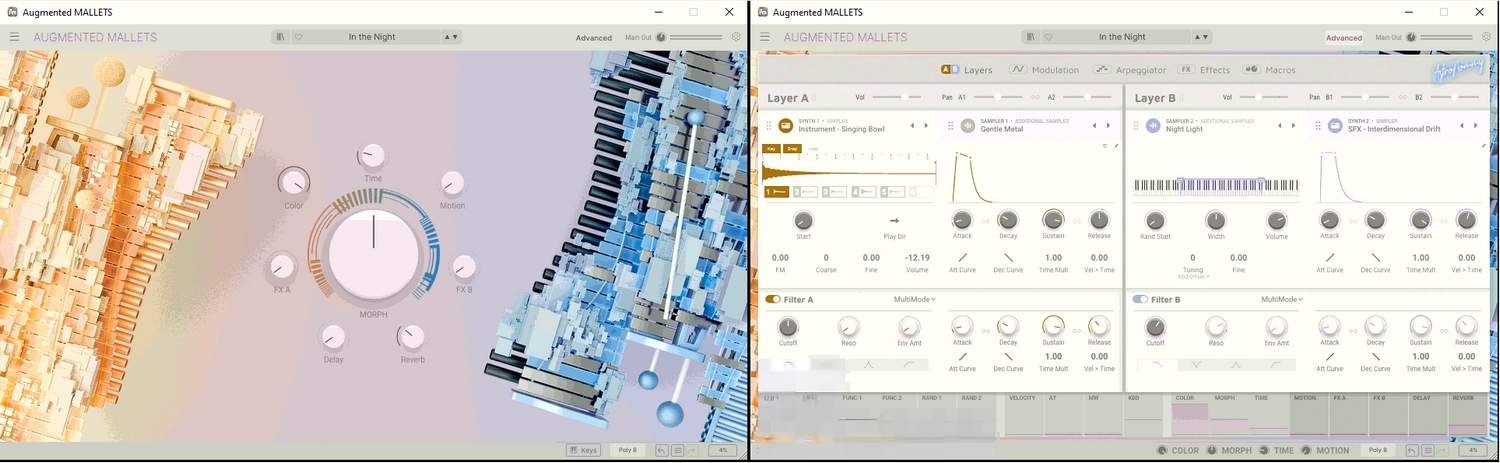Select previous sound for Gentle Metal
1500x463 pixels.
click(1094, 125)
